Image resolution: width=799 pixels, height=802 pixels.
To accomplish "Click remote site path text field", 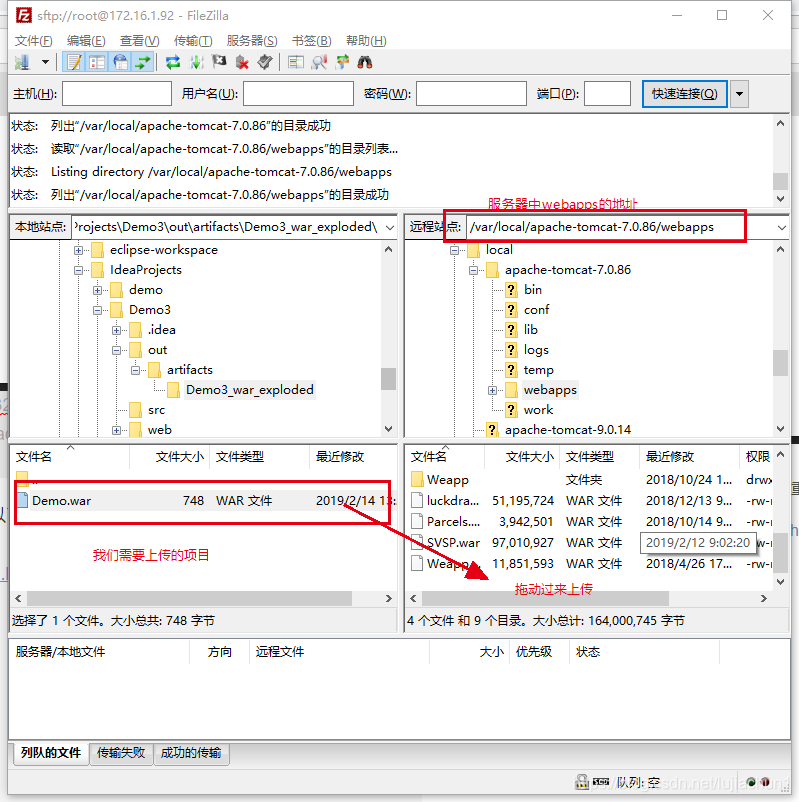I will click(x=620, y=227).
